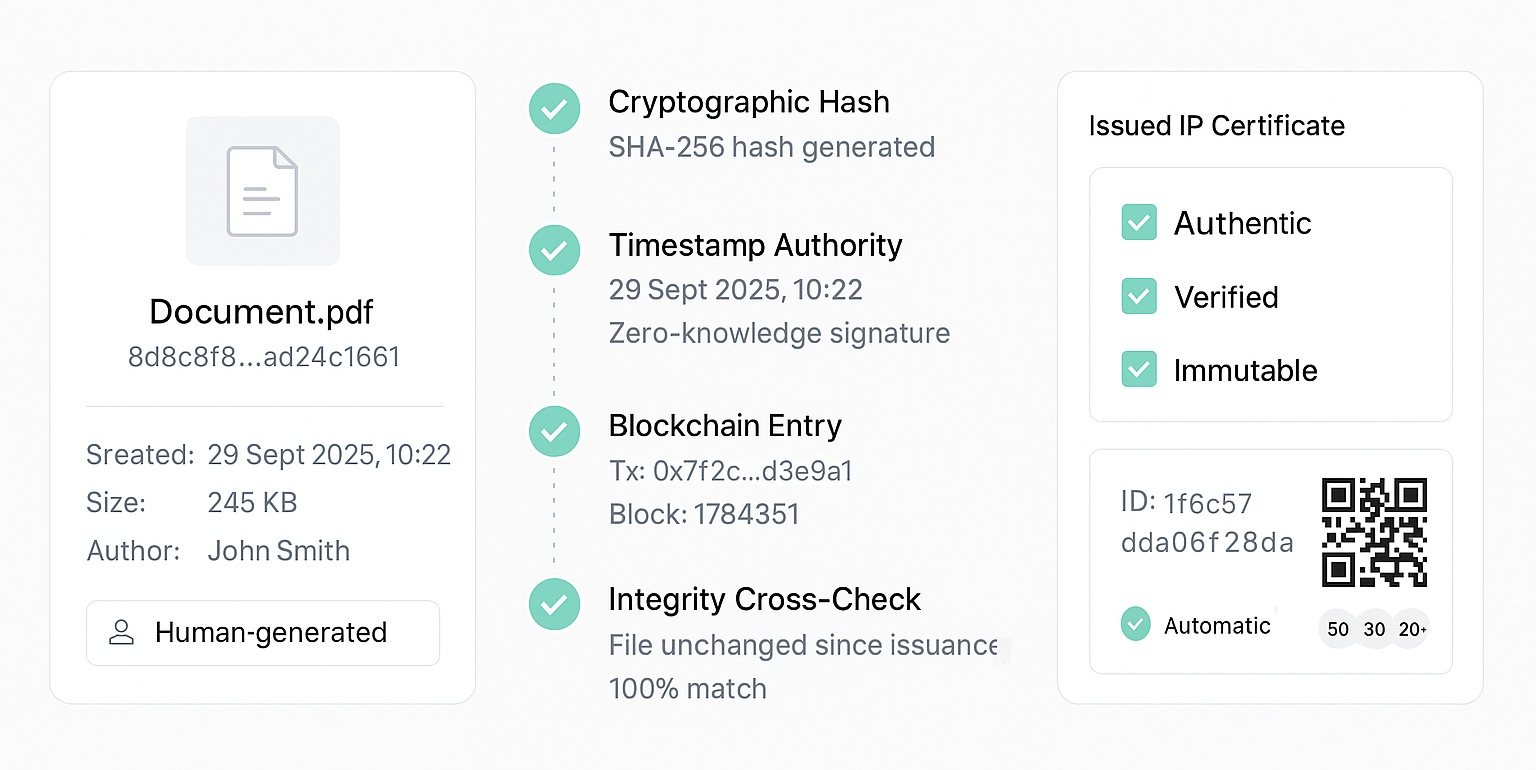The width and height of the screenshot is (1536, 770).
Task: Click the Human-generated button
Action: click(x=263, y=633)
